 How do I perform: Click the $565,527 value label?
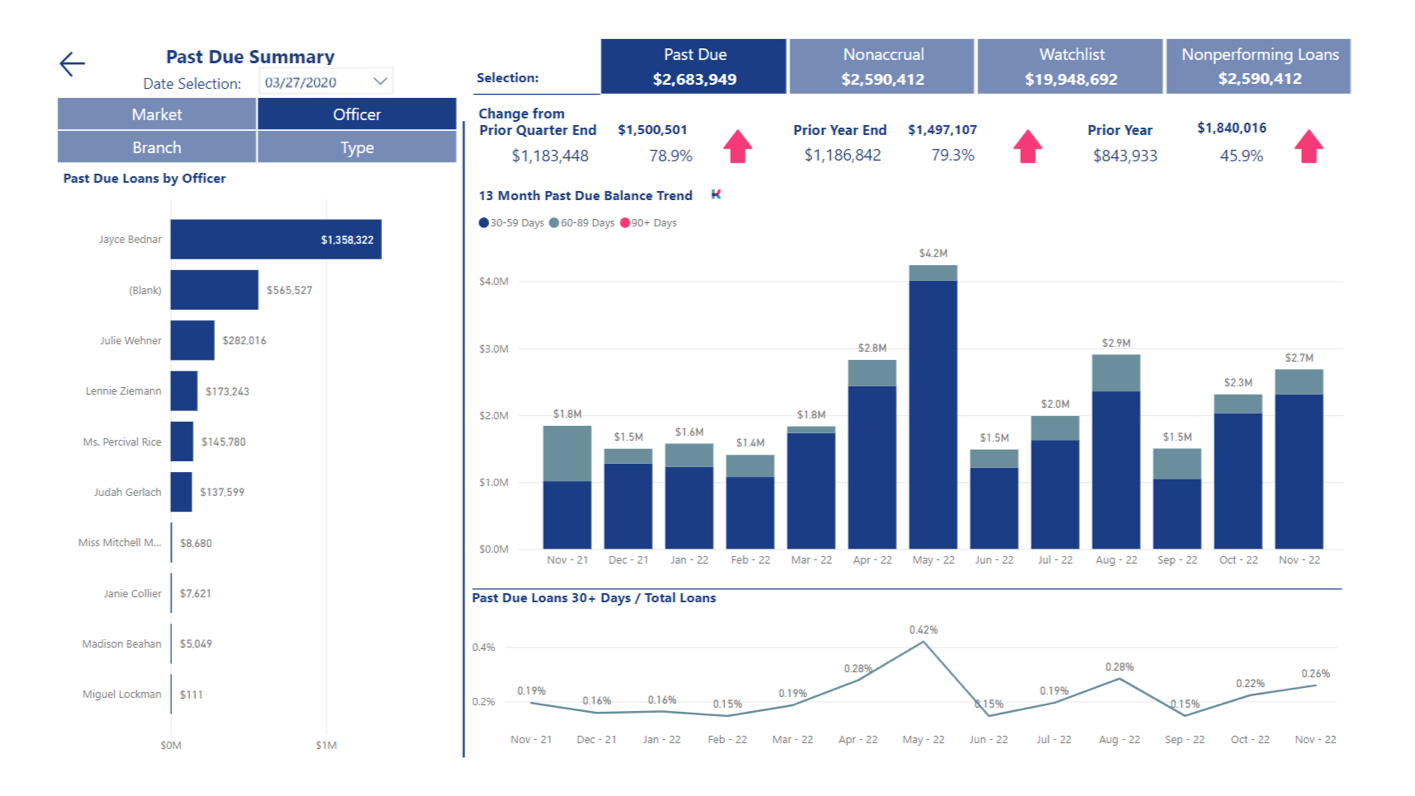click(289, 290)
